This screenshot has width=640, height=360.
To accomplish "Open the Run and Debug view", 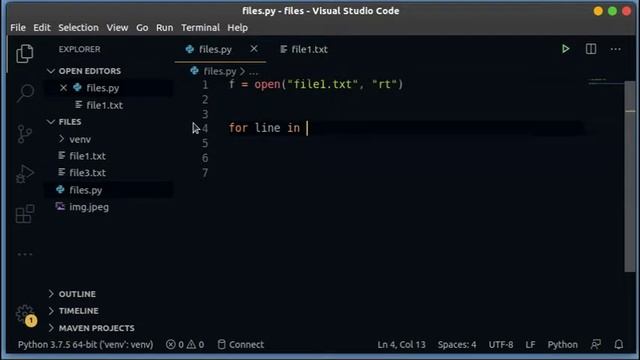I will (25, 174).
